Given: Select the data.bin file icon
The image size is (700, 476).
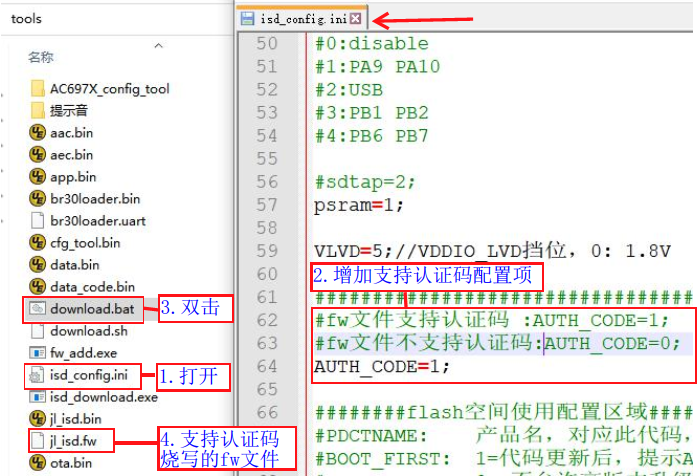Looking at the screenshot, I should [x=38, y=264].
